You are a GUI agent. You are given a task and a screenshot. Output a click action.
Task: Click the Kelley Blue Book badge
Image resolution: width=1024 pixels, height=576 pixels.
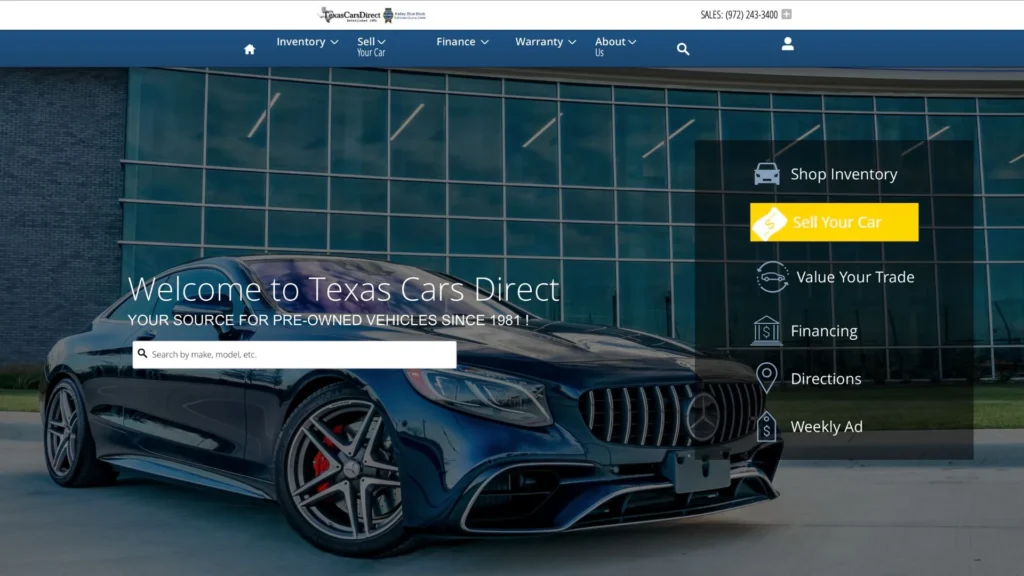pyautogui.click(x=404, y=14)
